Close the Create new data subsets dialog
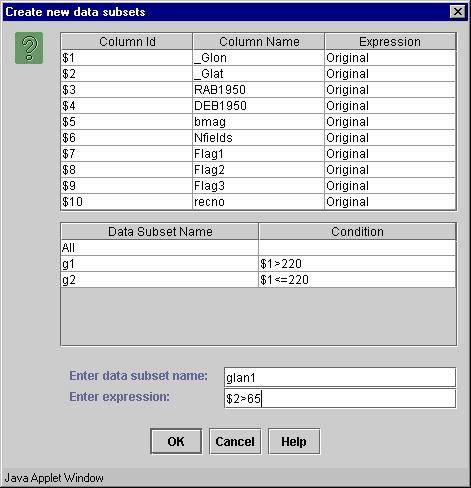The height and width of the screenshot is (488, 471). [458, 12]
